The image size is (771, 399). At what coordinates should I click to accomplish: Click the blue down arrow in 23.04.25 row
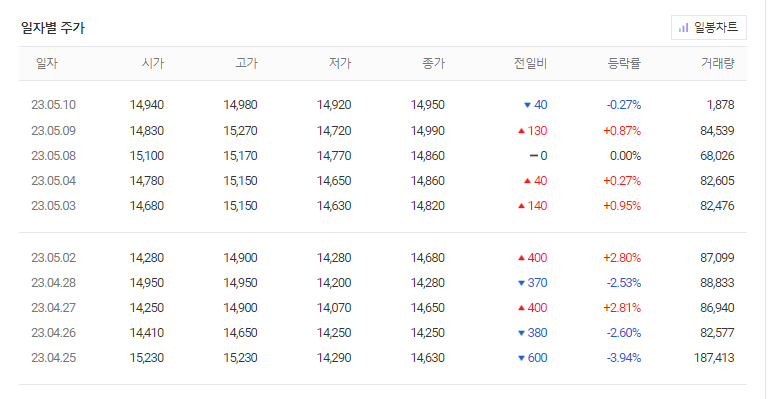pos(521,358)
